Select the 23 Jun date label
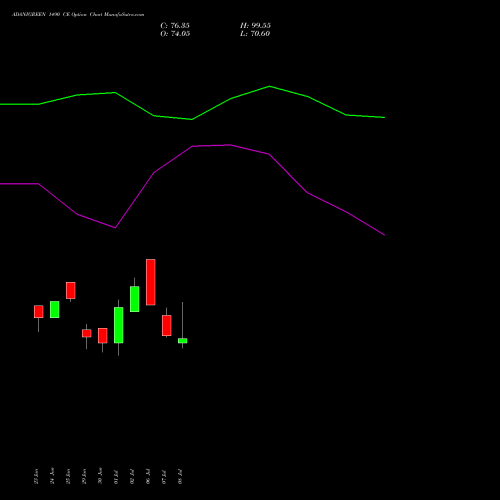This screenshot has width=500, height=500. click(36, 476)
